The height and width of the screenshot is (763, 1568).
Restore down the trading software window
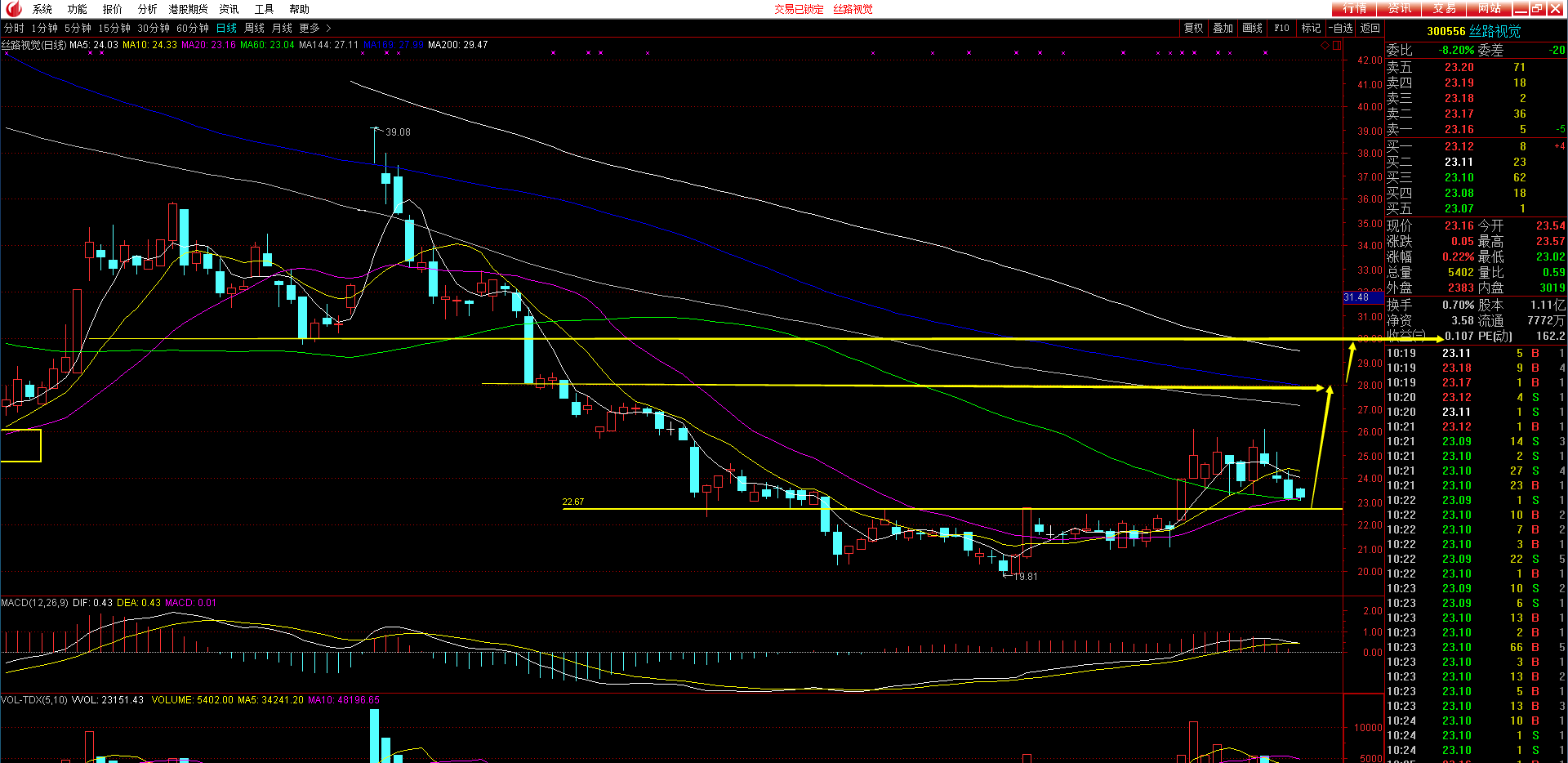click(x=1537, y=9)
